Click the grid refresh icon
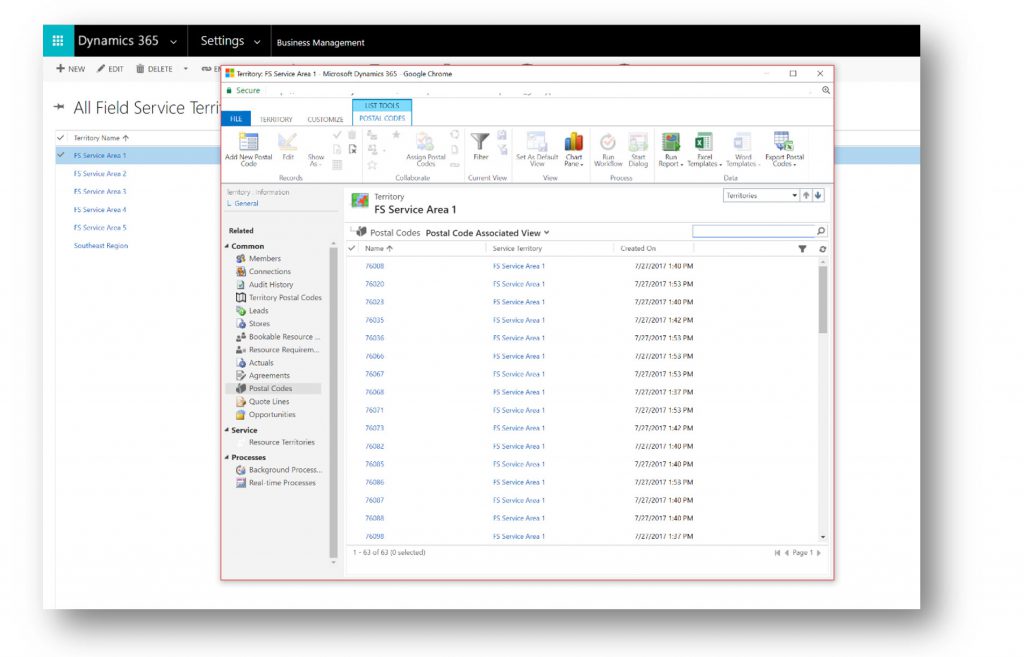 point(822,249)
